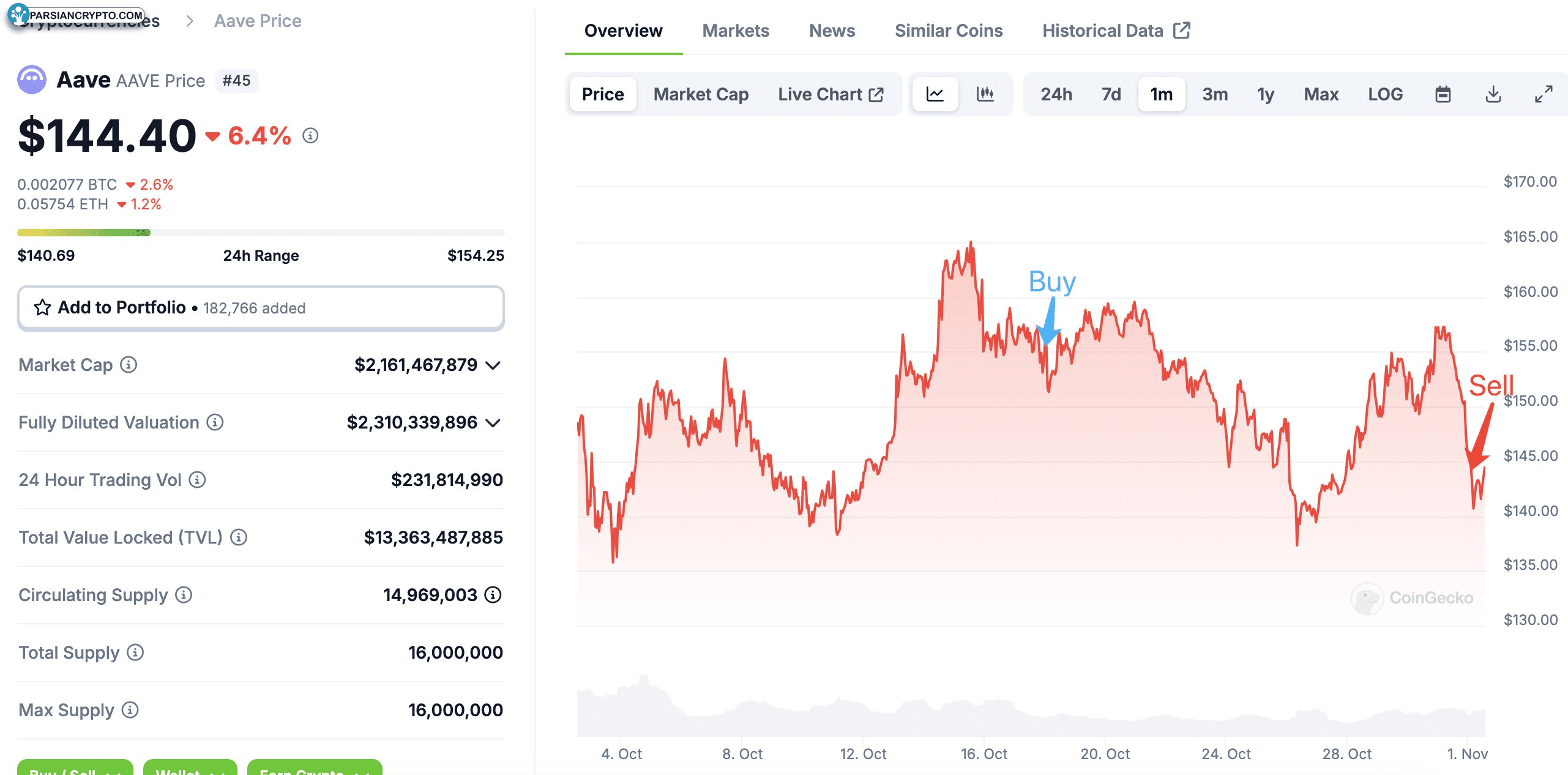Open Live Chart link

point(831,94)
